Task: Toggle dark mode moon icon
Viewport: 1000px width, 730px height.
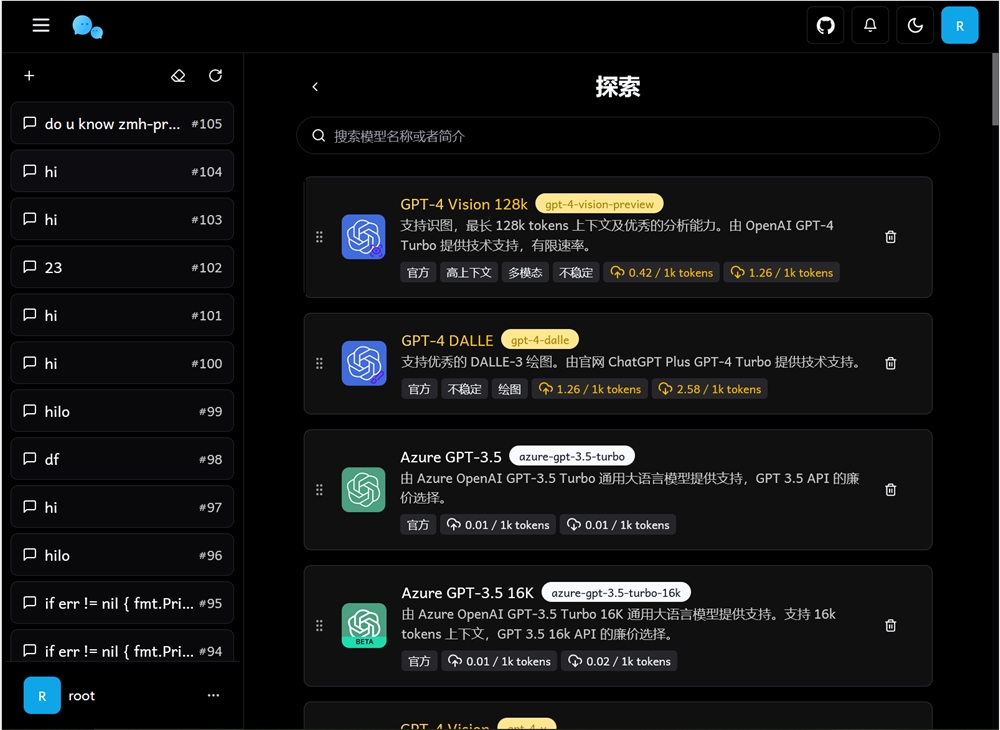Action: 915,26
